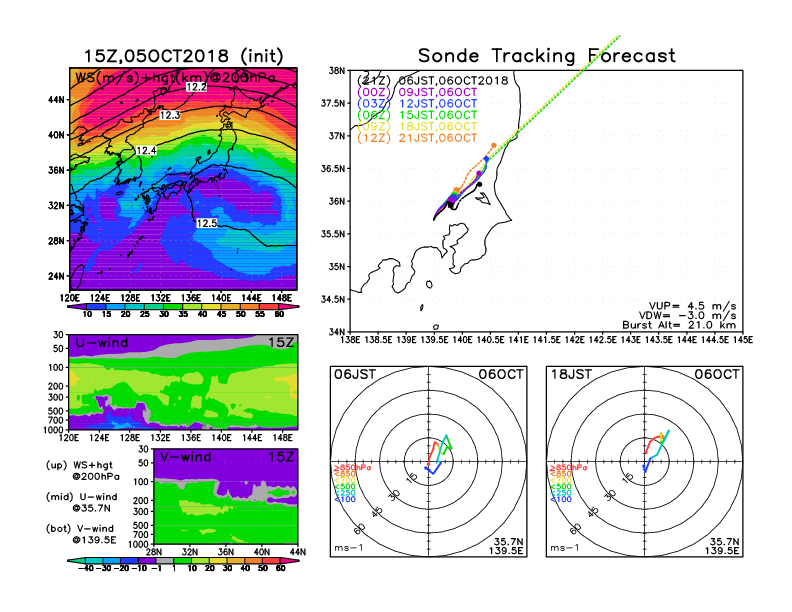
Task: Click the 'V-wind' panel label
Action: 186,457
